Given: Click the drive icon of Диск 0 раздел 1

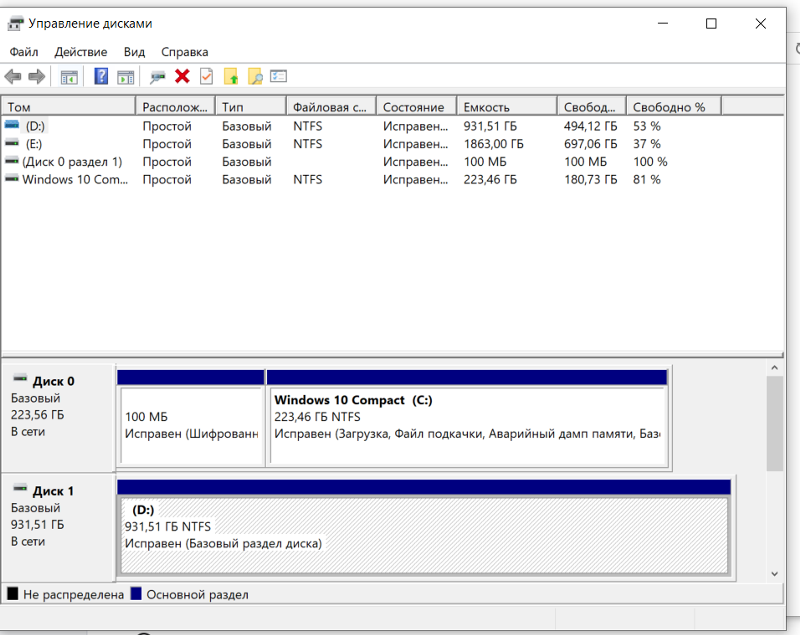Looking at the screenshot, I should click(12, 161).
